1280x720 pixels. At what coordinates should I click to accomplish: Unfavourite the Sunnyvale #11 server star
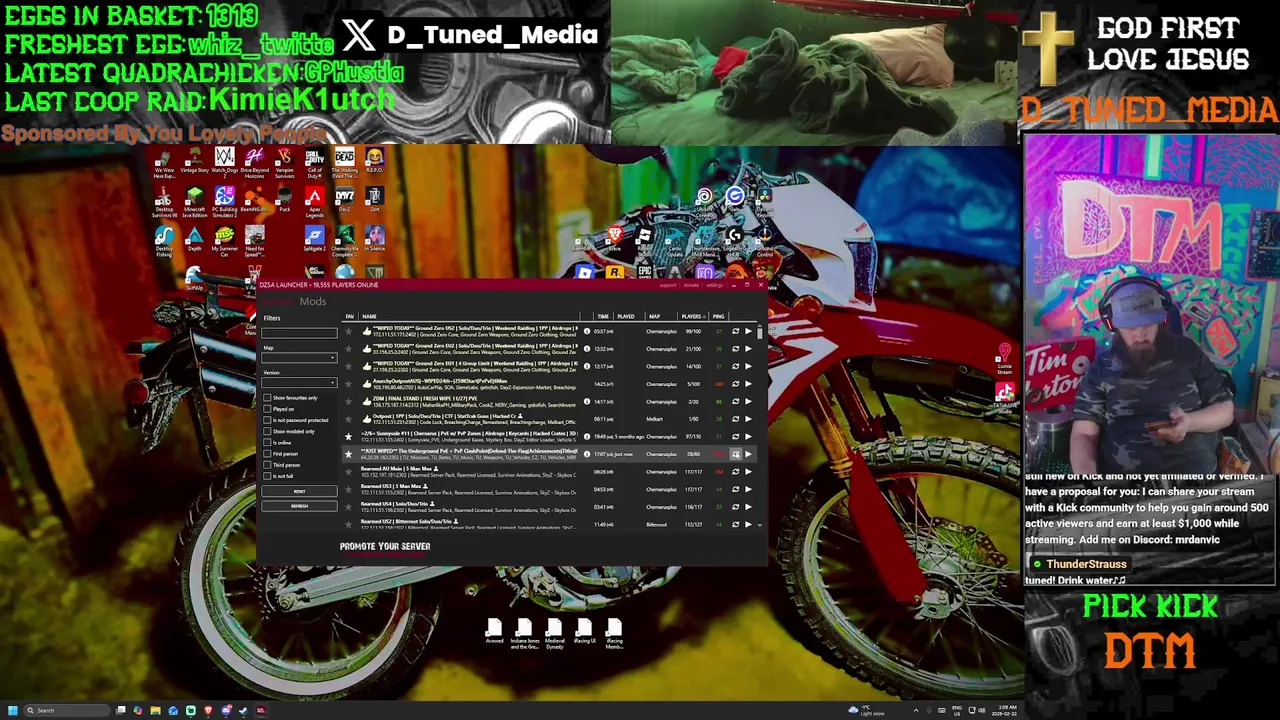349,437
